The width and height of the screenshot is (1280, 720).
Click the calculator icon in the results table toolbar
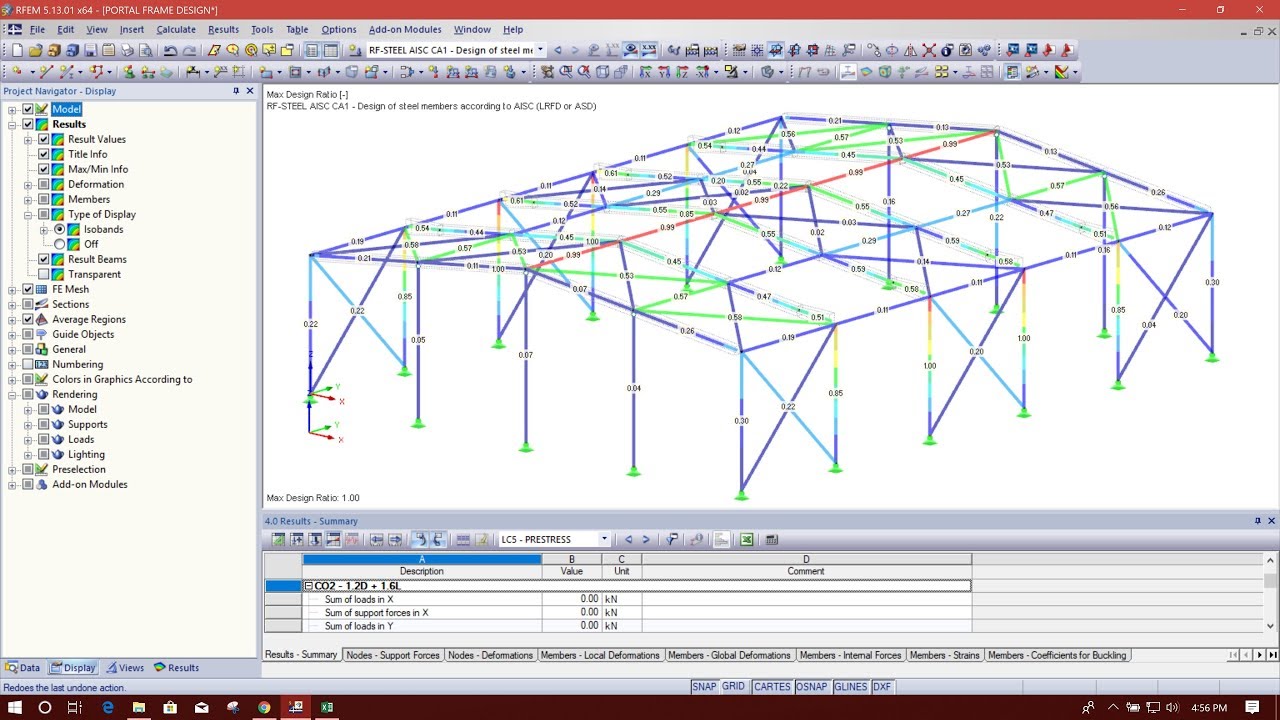pos(772,539)
